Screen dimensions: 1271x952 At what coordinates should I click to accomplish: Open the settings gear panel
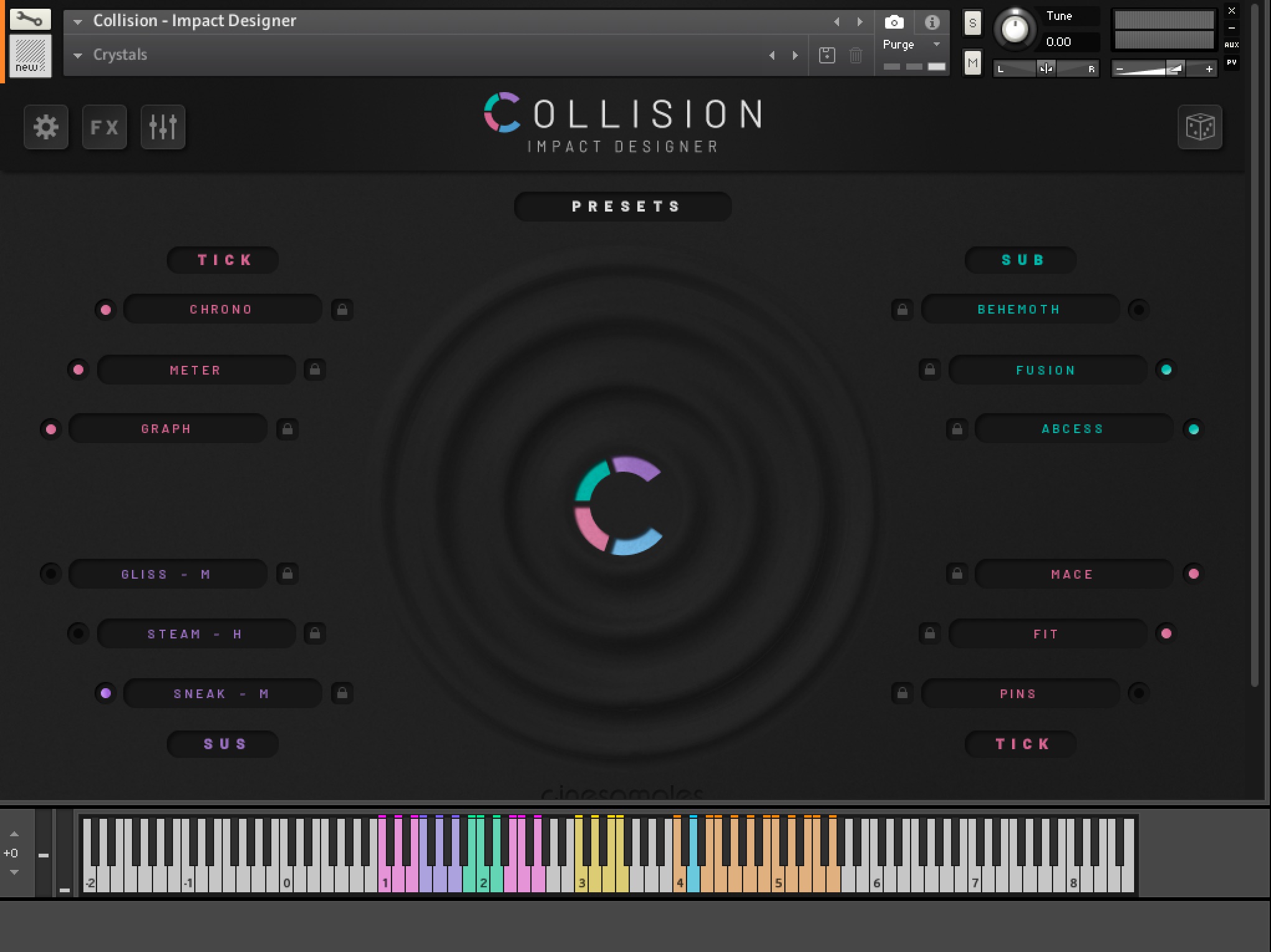click(x=46, y=128)
